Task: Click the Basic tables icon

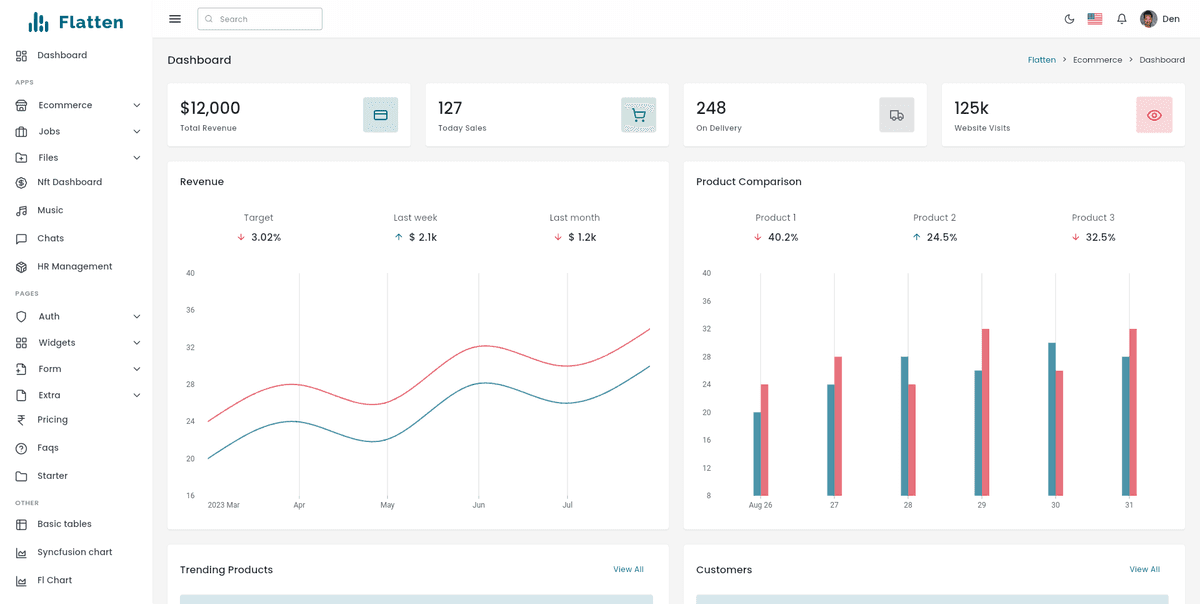Action: click(x=22, y=524)
